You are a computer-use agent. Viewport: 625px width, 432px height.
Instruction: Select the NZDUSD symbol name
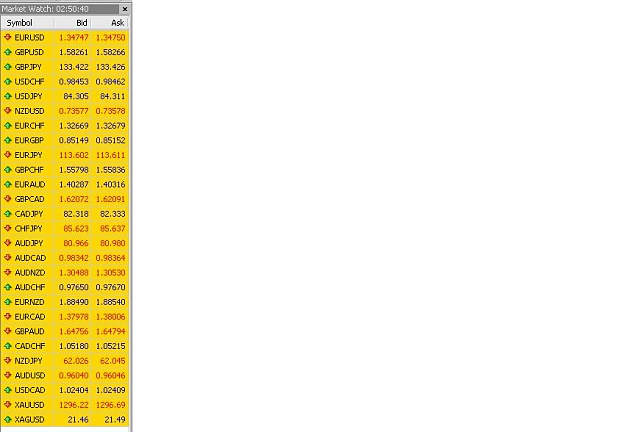tap(29, 111)
